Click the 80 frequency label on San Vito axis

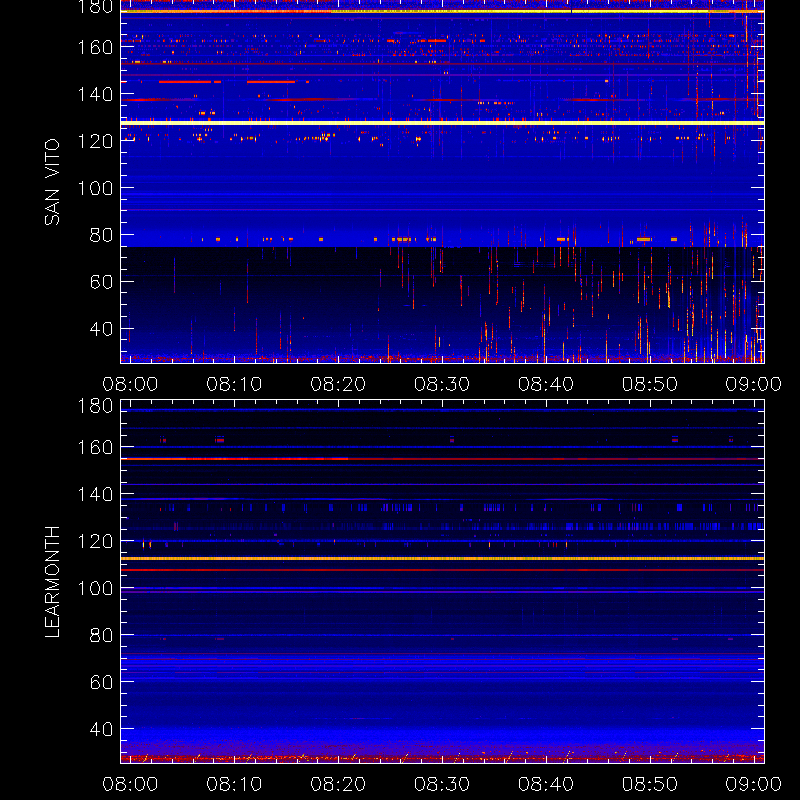(x=101, y=235)
